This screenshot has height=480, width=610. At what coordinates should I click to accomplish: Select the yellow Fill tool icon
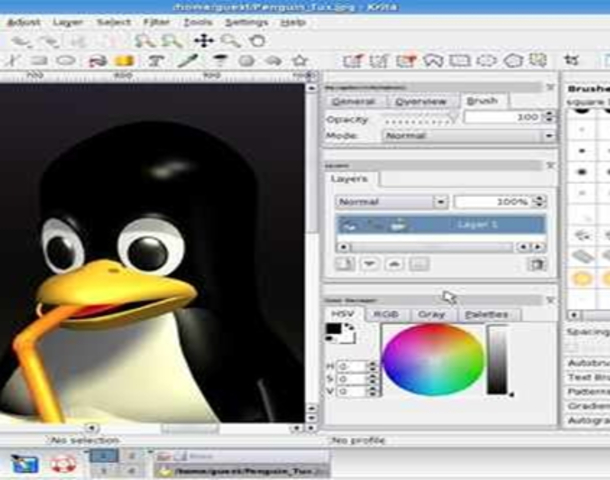coord(124,61)
